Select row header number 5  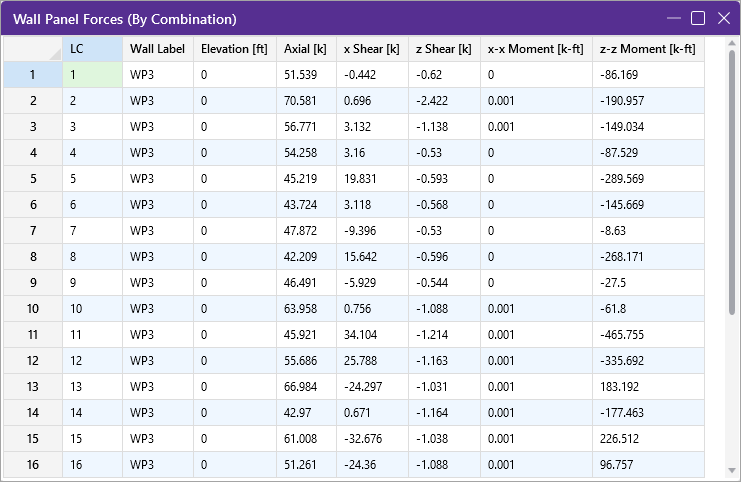32,179
